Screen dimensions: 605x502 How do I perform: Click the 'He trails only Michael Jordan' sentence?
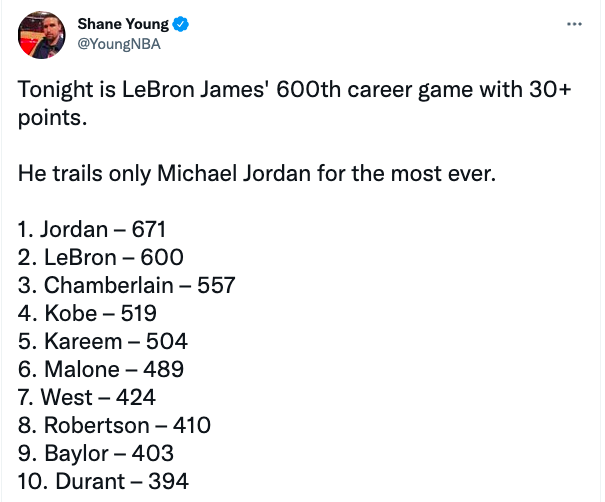(x=257, y=173)
